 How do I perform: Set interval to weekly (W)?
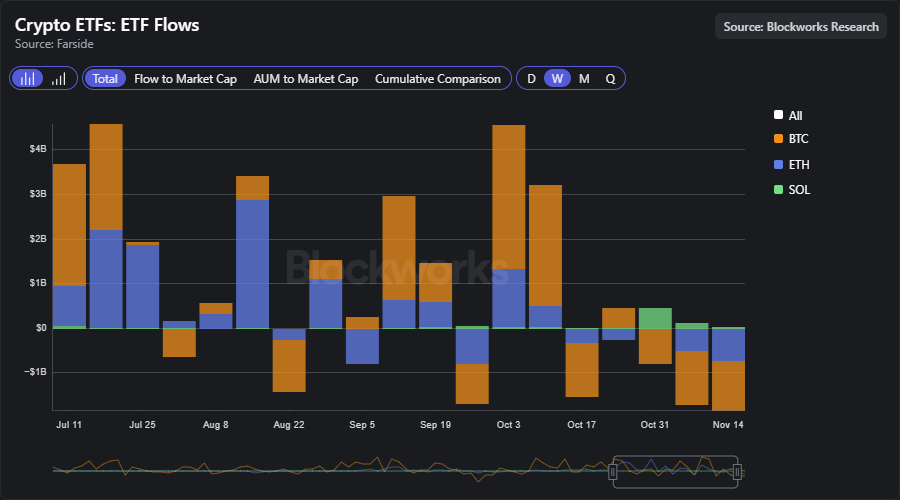558,78
